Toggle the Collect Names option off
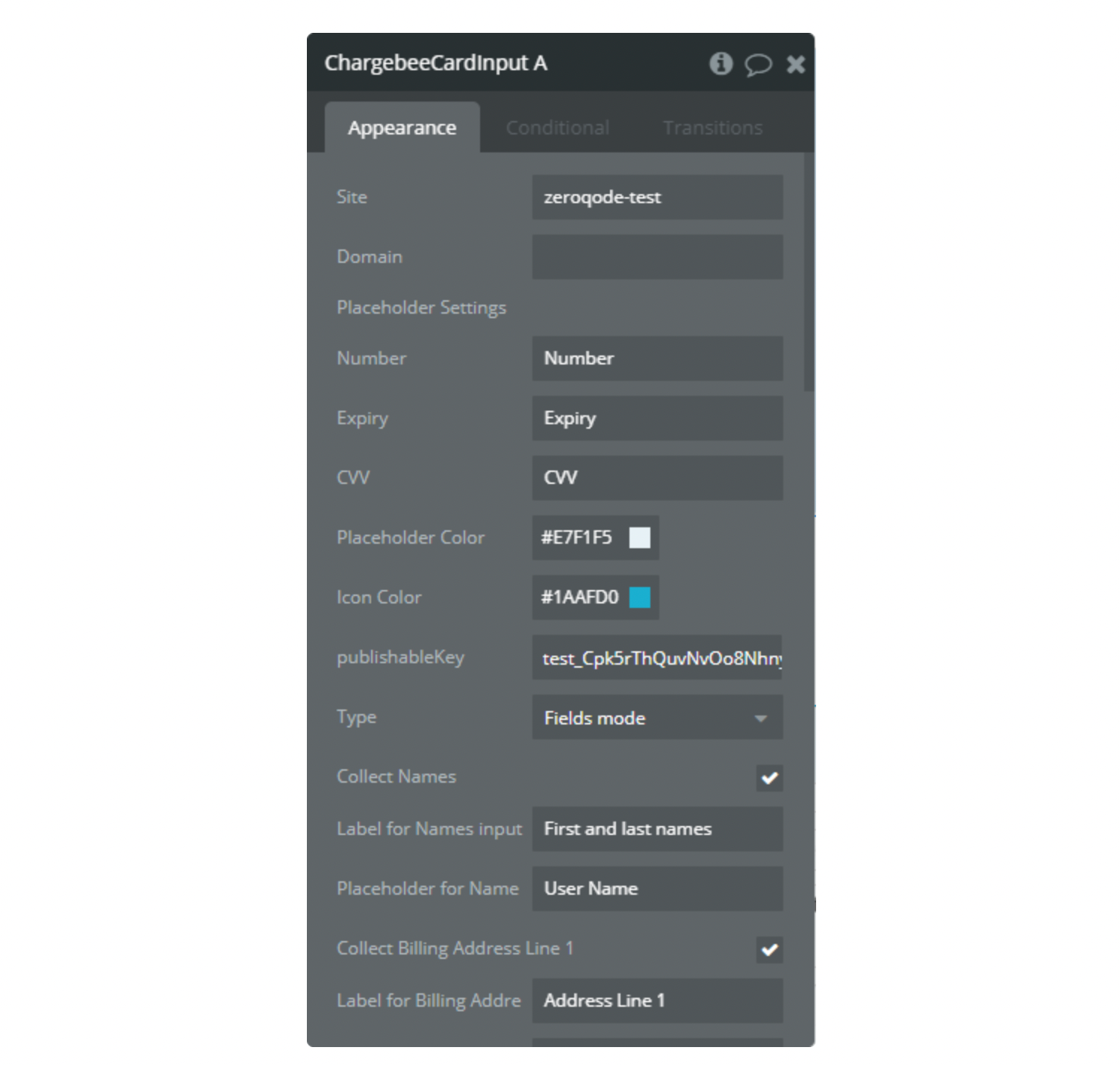Image resolution: width=1120 pixels, height=1065 pixels. pyautogui.click(x=770, y=778)
